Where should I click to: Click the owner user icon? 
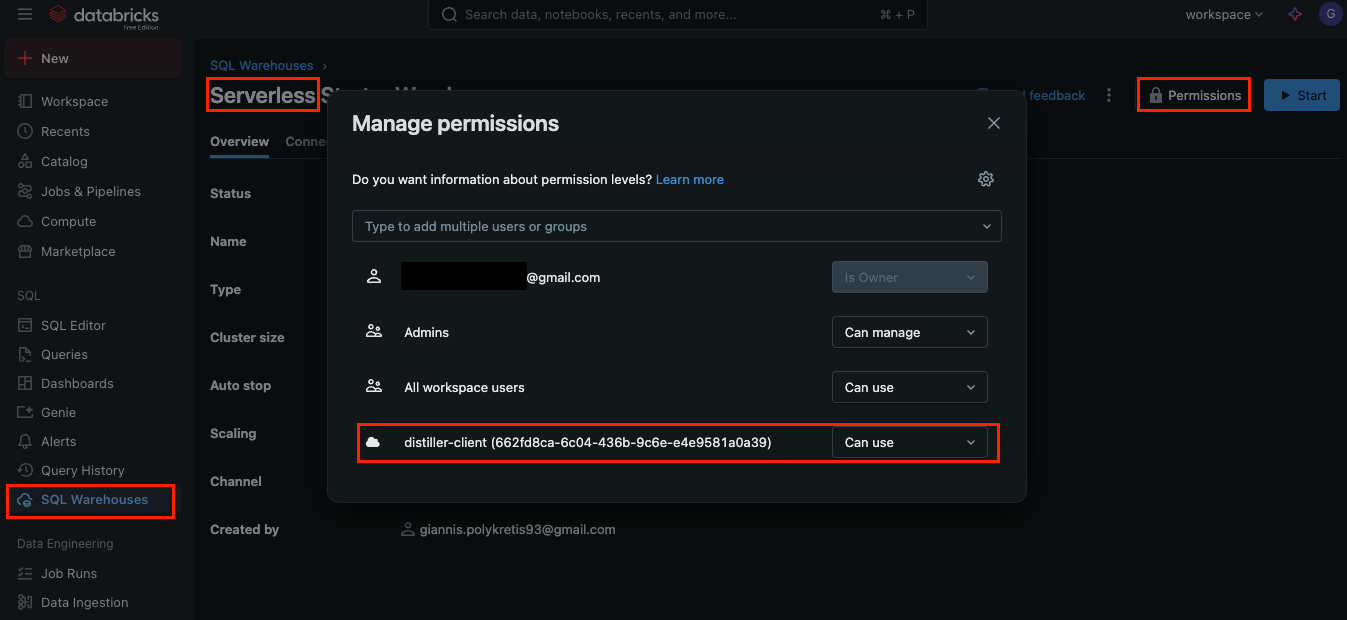[x=374, y=277]
